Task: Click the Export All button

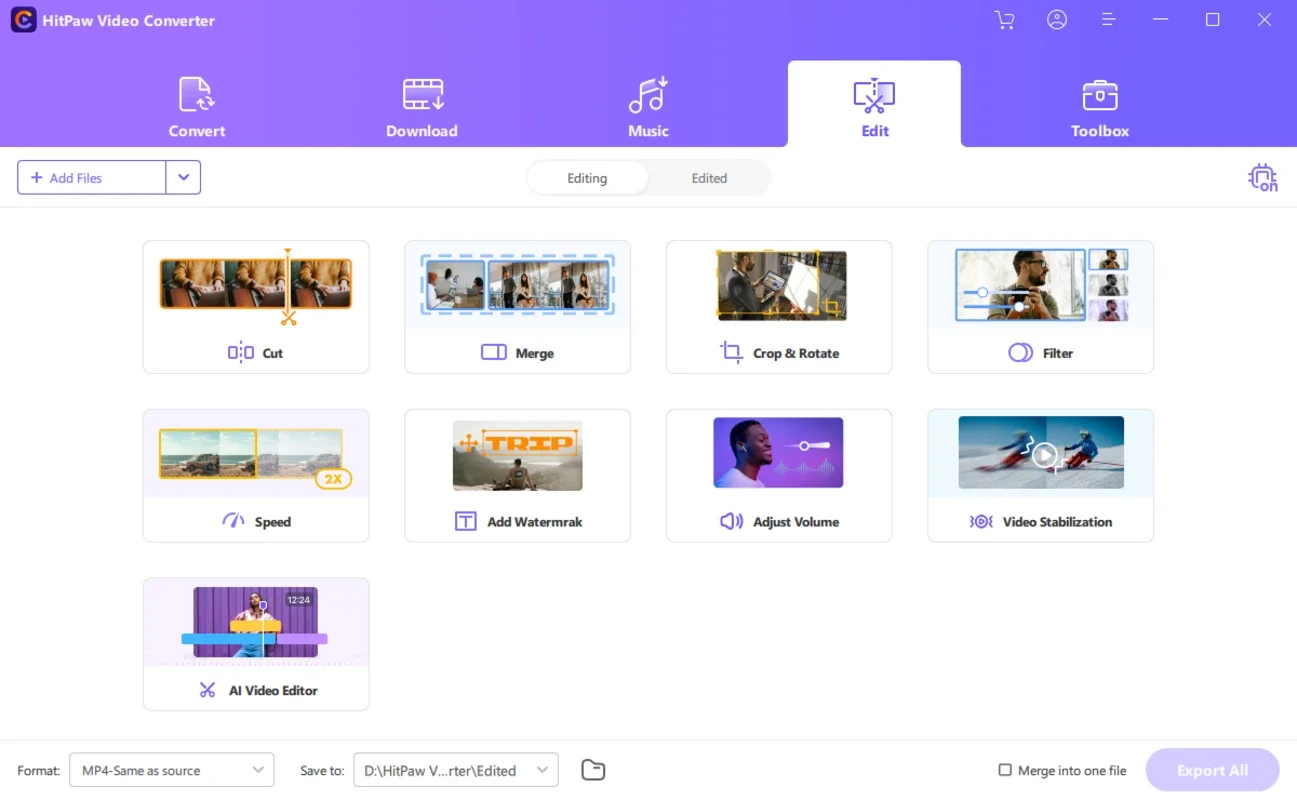Action: [1212, 770]
